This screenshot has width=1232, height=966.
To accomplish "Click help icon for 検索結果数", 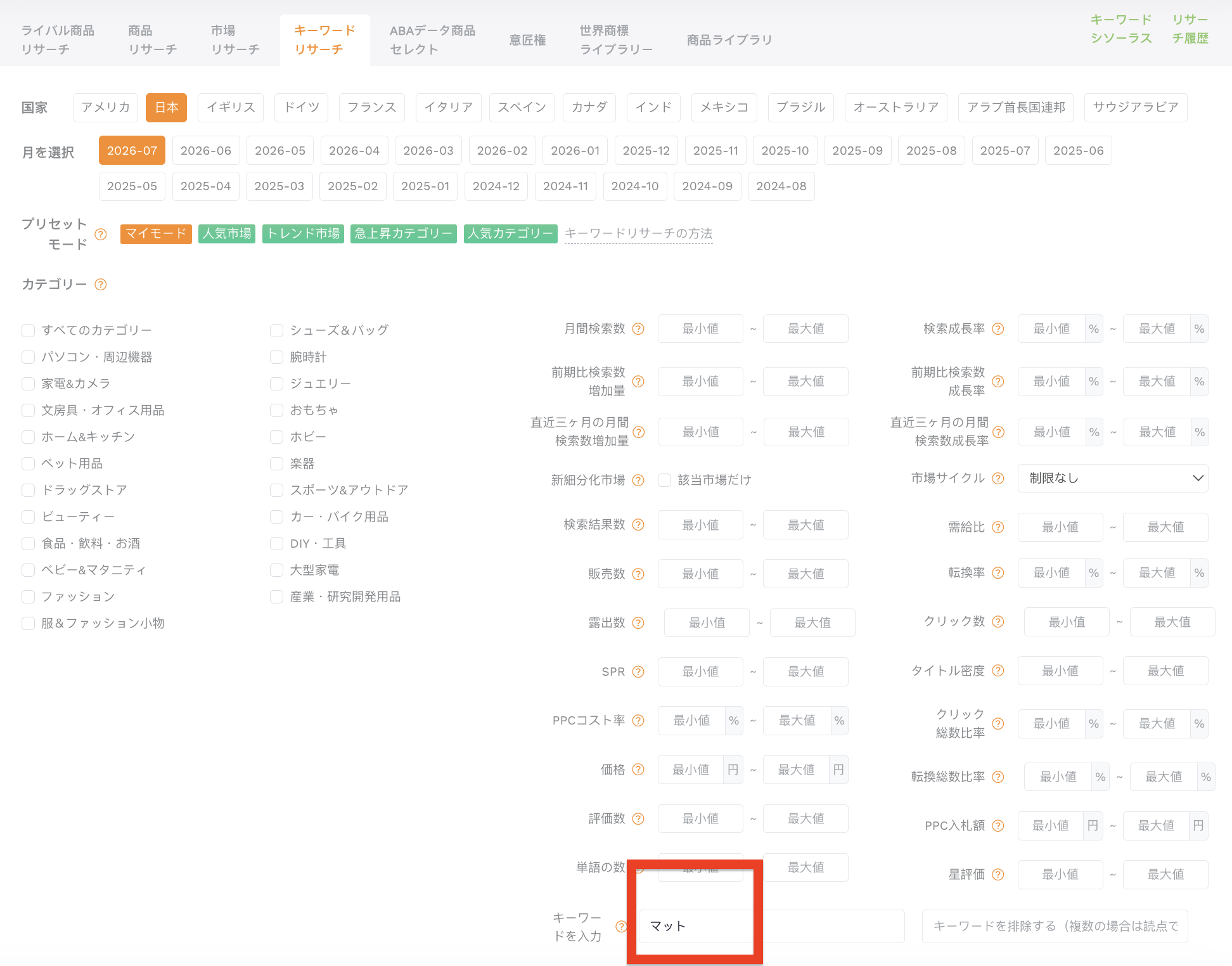I will click(x=638, y=525).
